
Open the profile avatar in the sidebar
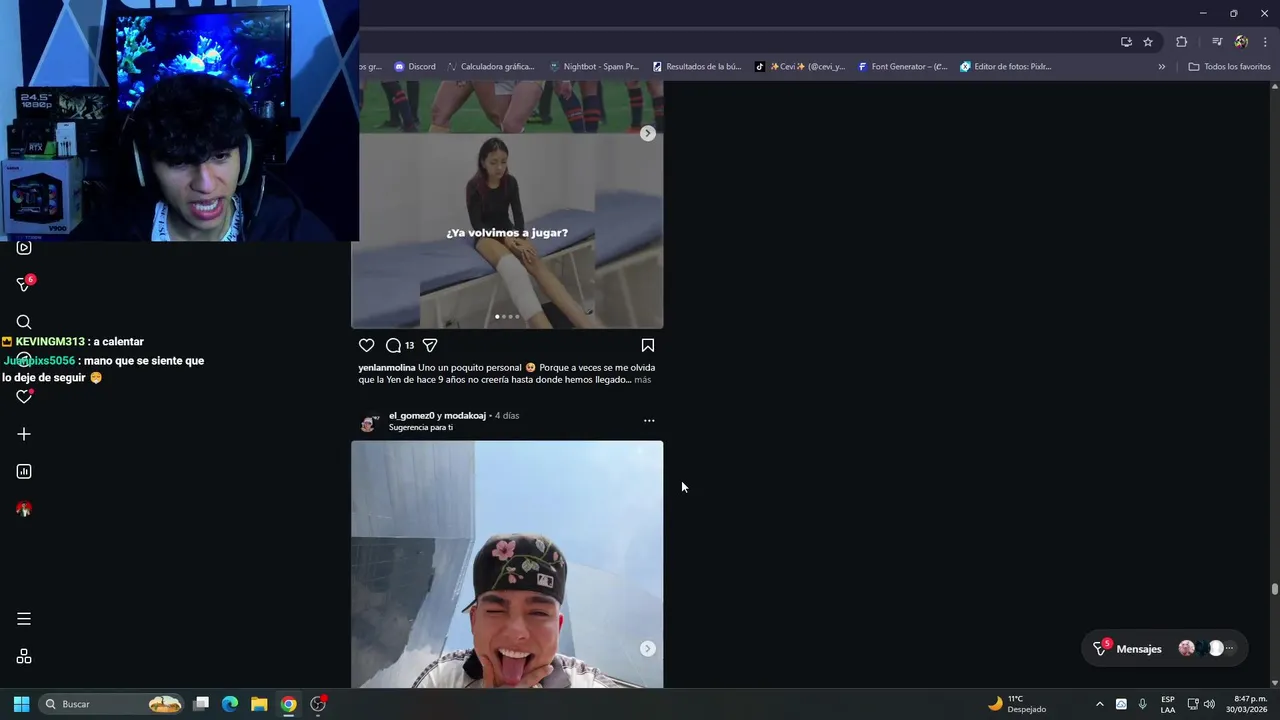pos(24,509)
